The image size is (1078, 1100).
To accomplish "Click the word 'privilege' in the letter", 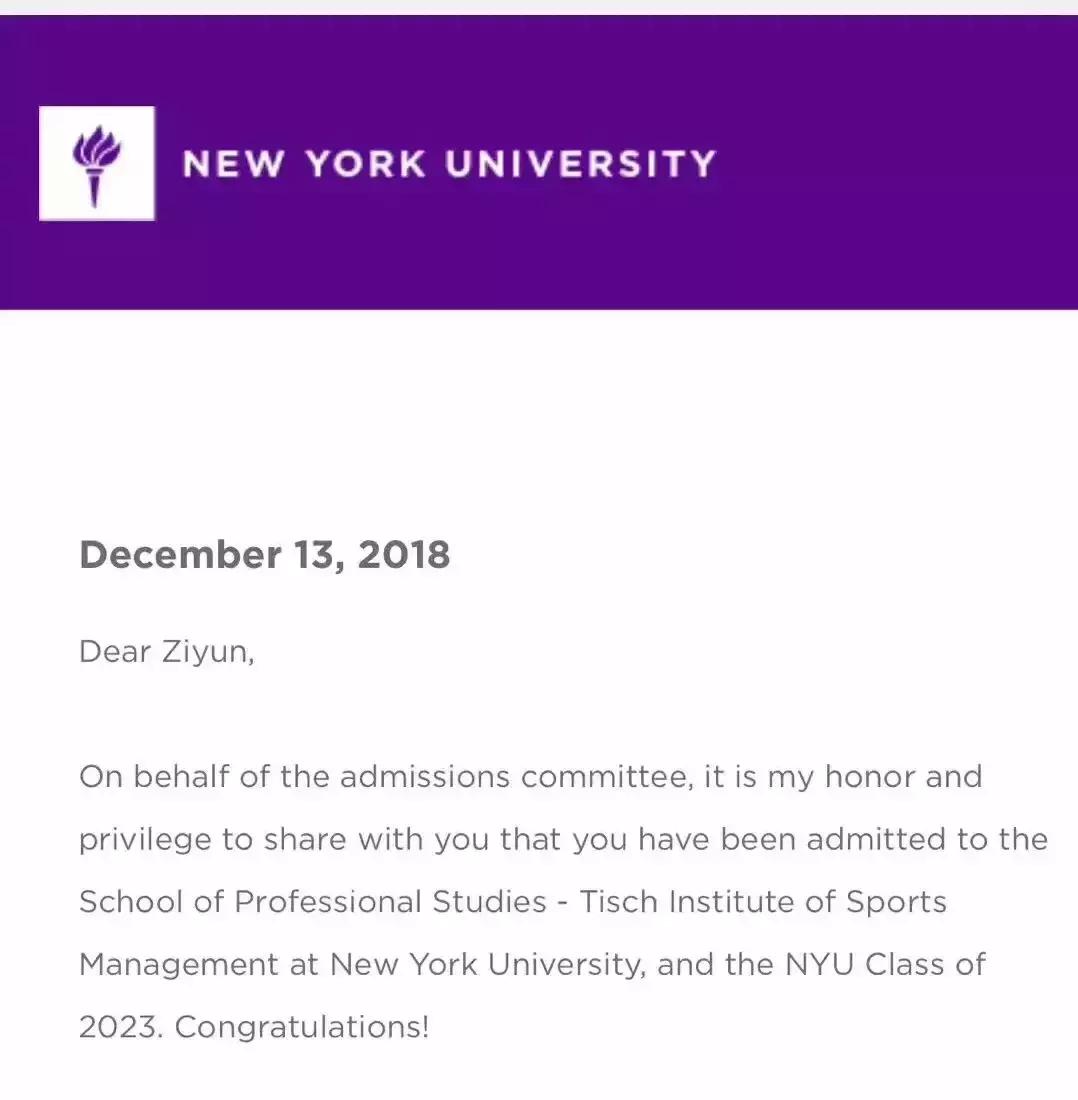I will 145,840.
